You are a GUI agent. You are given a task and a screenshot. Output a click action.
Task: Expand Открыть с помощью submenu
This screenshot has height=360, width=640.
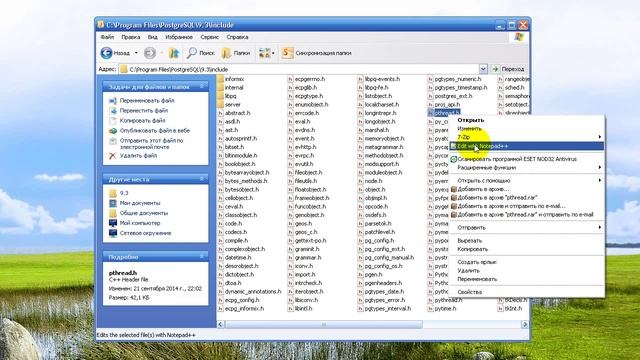(526, 180)
